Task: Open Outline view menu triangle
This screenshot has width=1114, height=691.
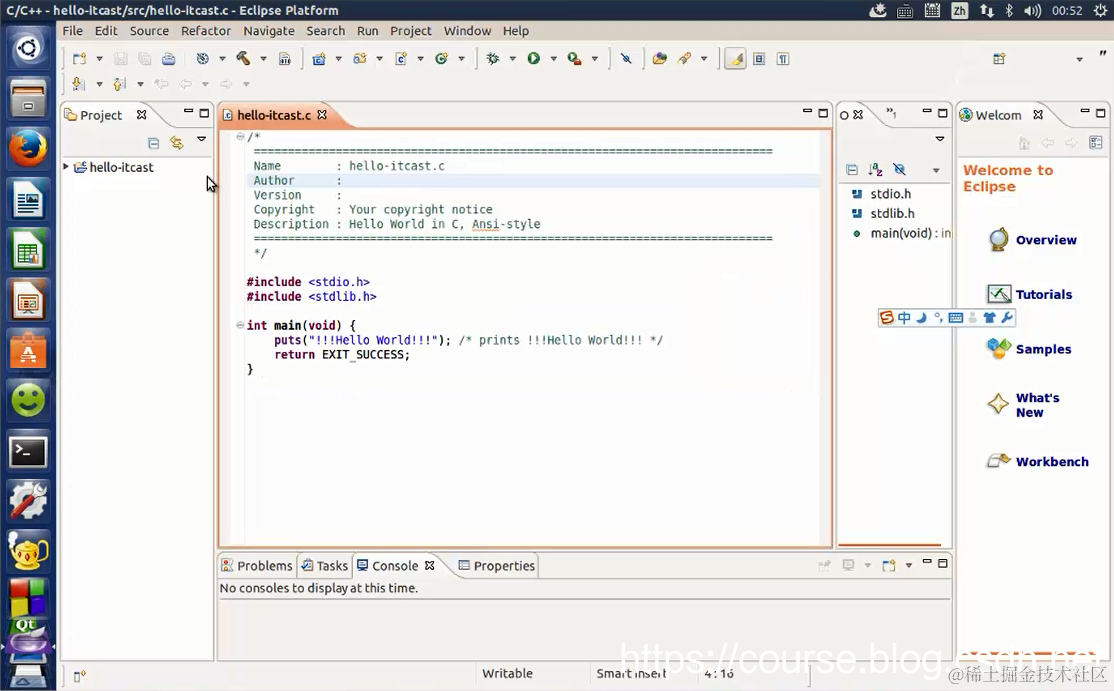Action: (x=940, y=138)
